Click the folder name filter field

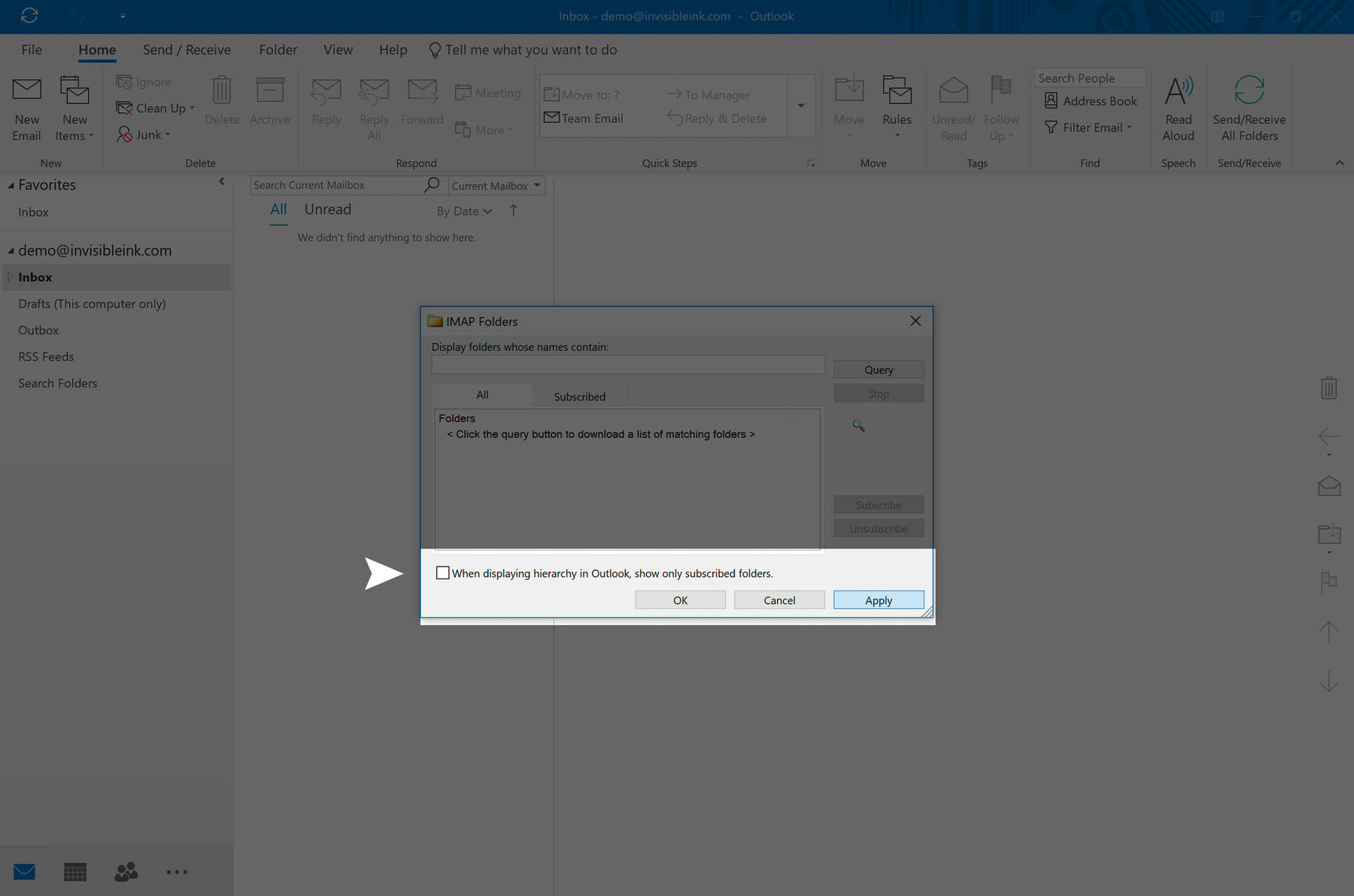[x=628, y=365]
